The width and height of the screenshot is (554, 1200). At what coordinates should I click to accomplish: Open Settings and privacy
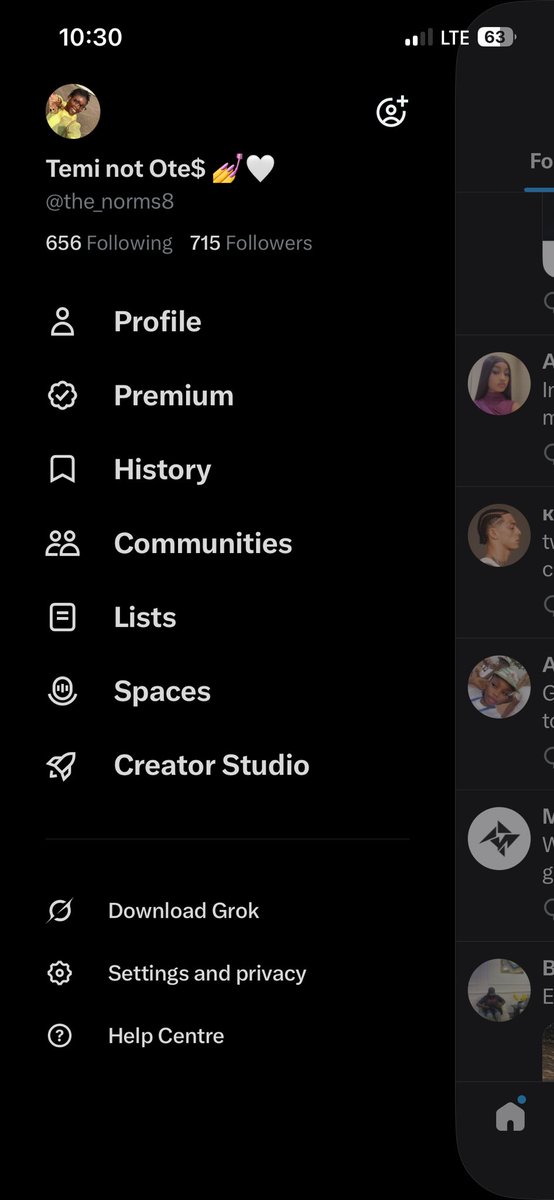pyautogui.click(x=207, y=973)
